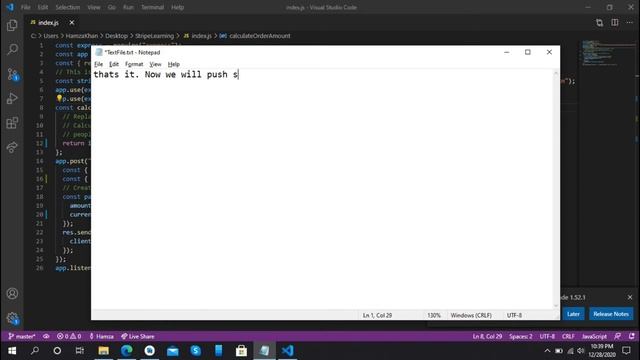The width and height of the screenshot is (640, 360).
Task: Switch to Notepad from the taskbar
Action: pyautogui.click(x=264, y=351)
